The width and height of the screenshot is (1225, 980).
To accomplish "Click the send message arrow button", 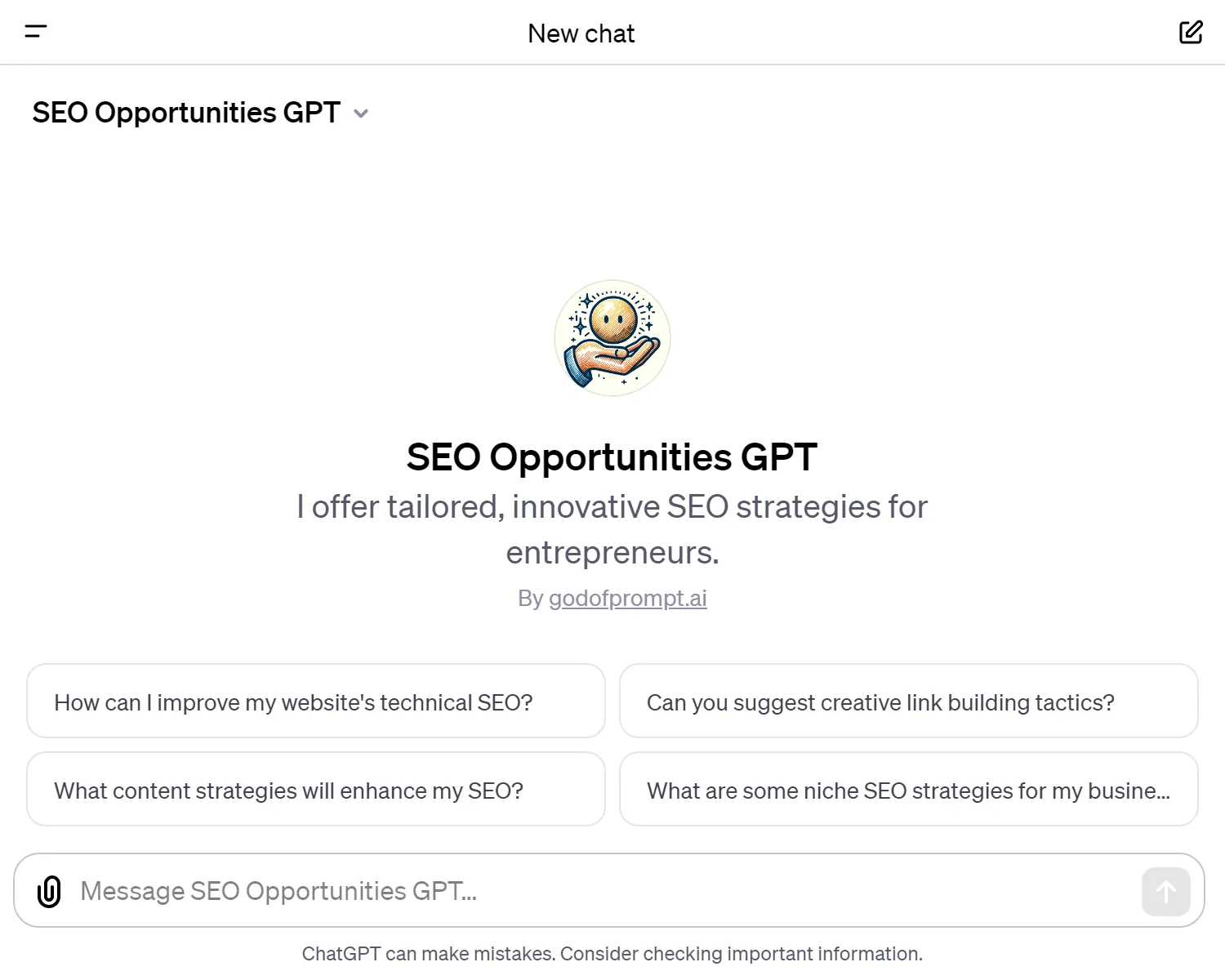I will click(x=1165, y=891).
